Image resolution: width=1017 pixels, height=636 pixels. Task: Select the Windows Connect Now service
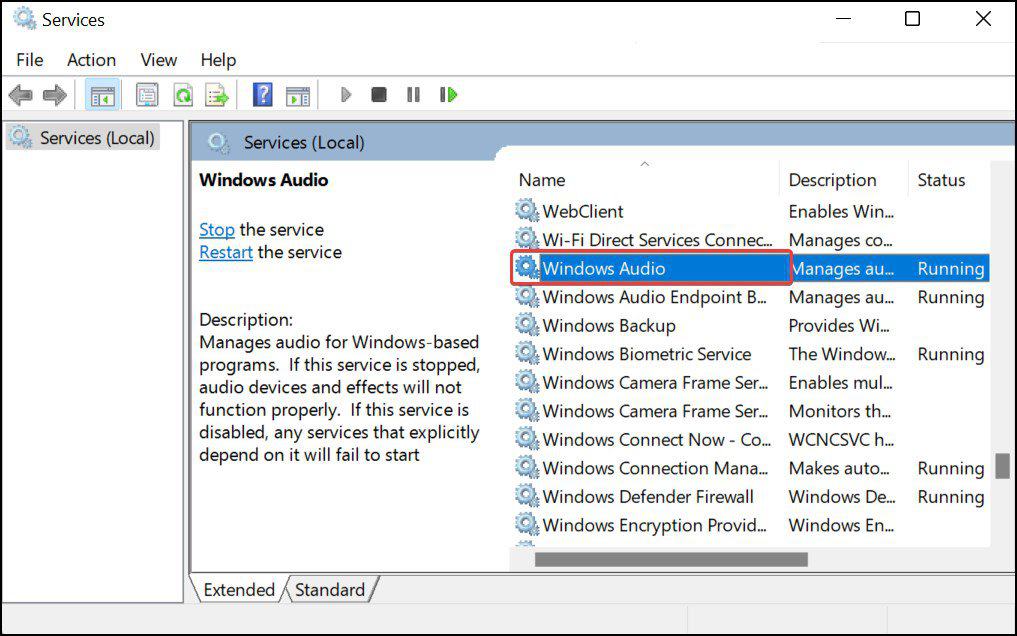[x=752, y=439]
